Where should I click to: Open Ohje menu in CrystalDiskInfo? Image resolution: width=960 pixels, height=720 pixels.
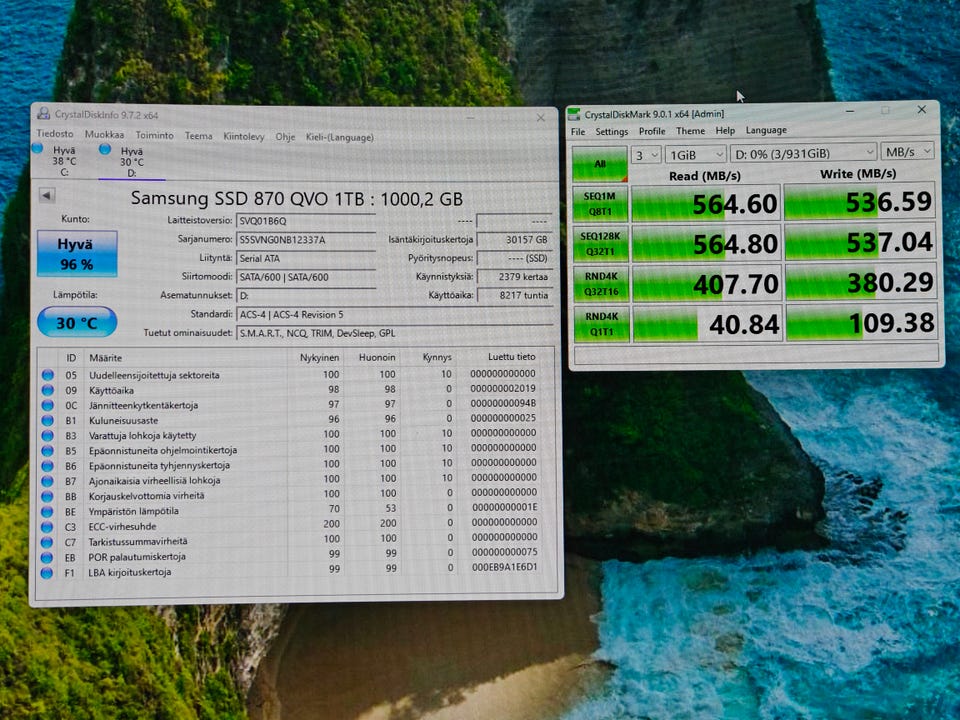pos(285,137)
